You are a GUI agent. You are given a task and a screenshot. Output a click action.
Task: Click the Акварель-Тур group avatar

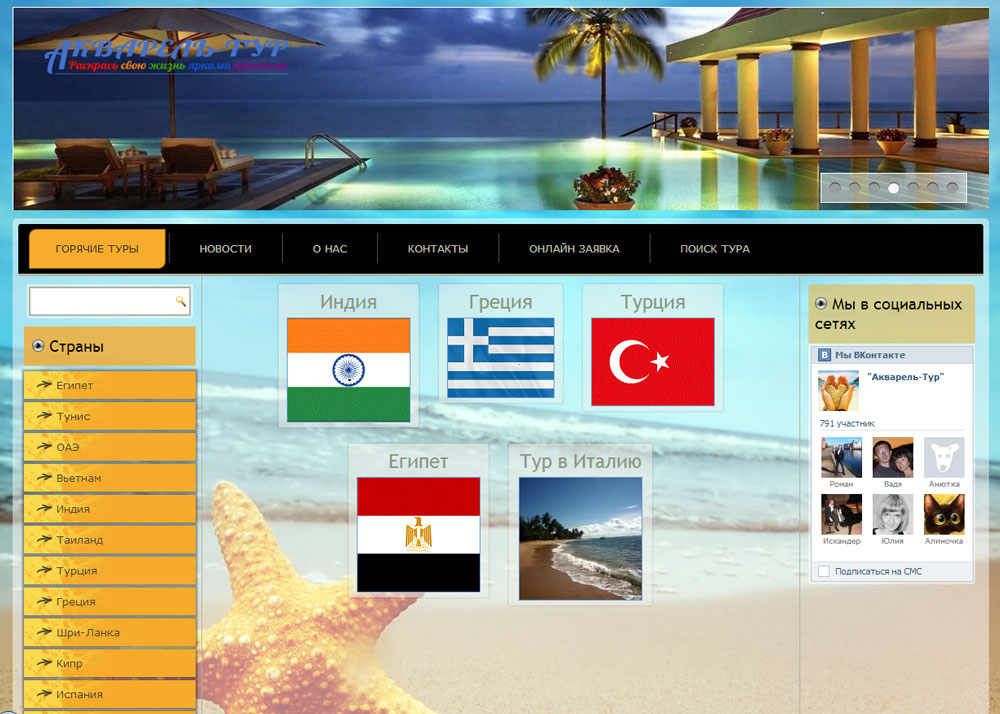pyautogui.click(x=839, y=390)
